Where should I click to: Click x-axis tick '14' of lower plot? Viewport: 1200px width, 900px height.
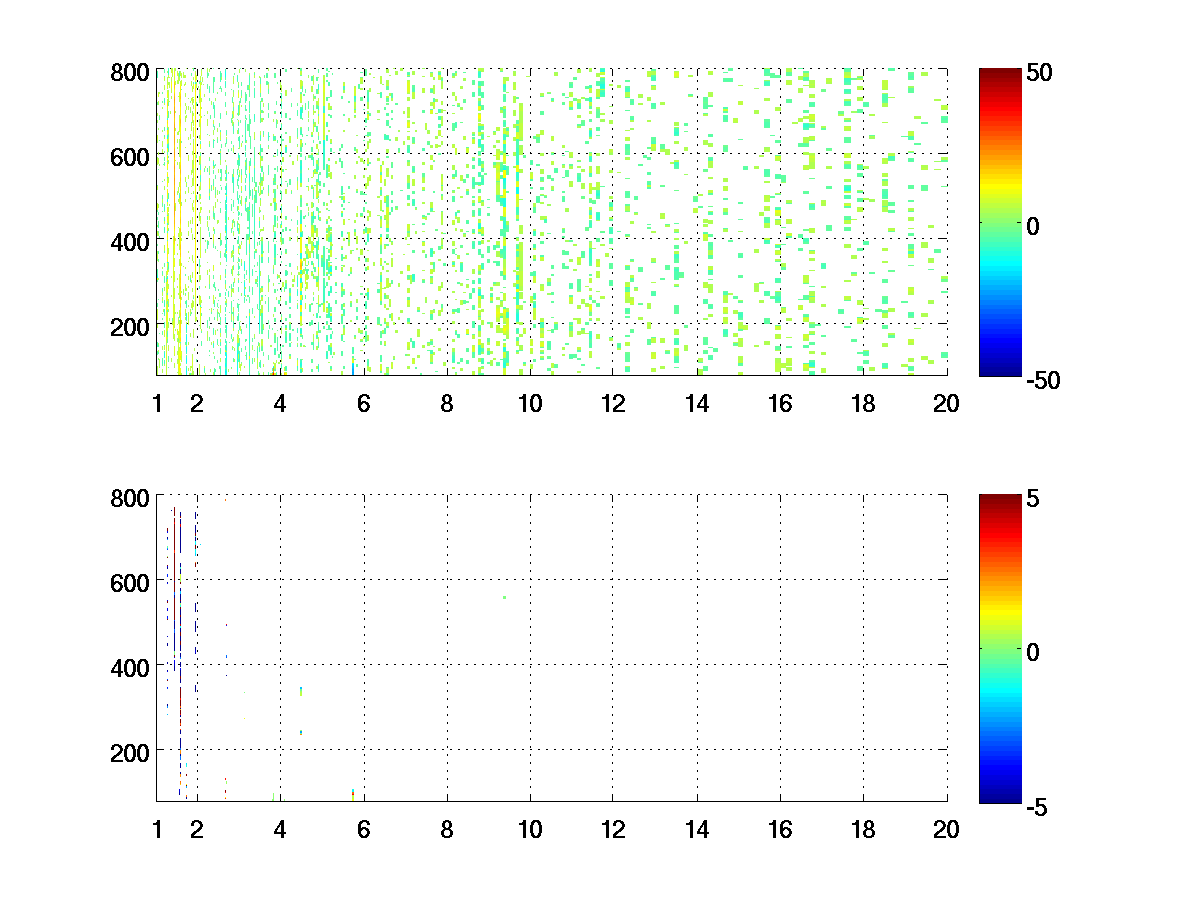point(697,829)
